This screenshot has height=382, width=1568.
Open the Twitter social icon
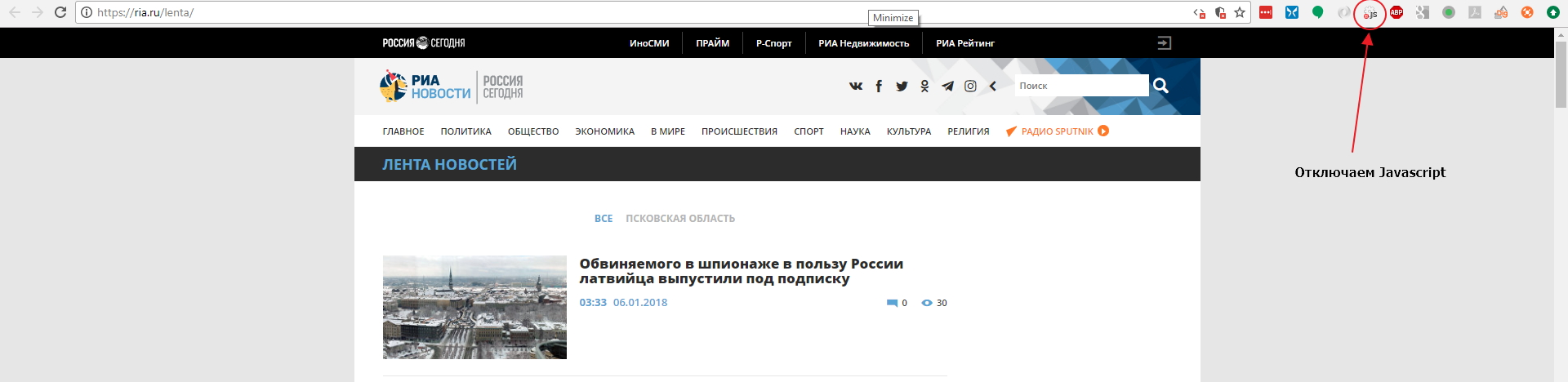902,86
